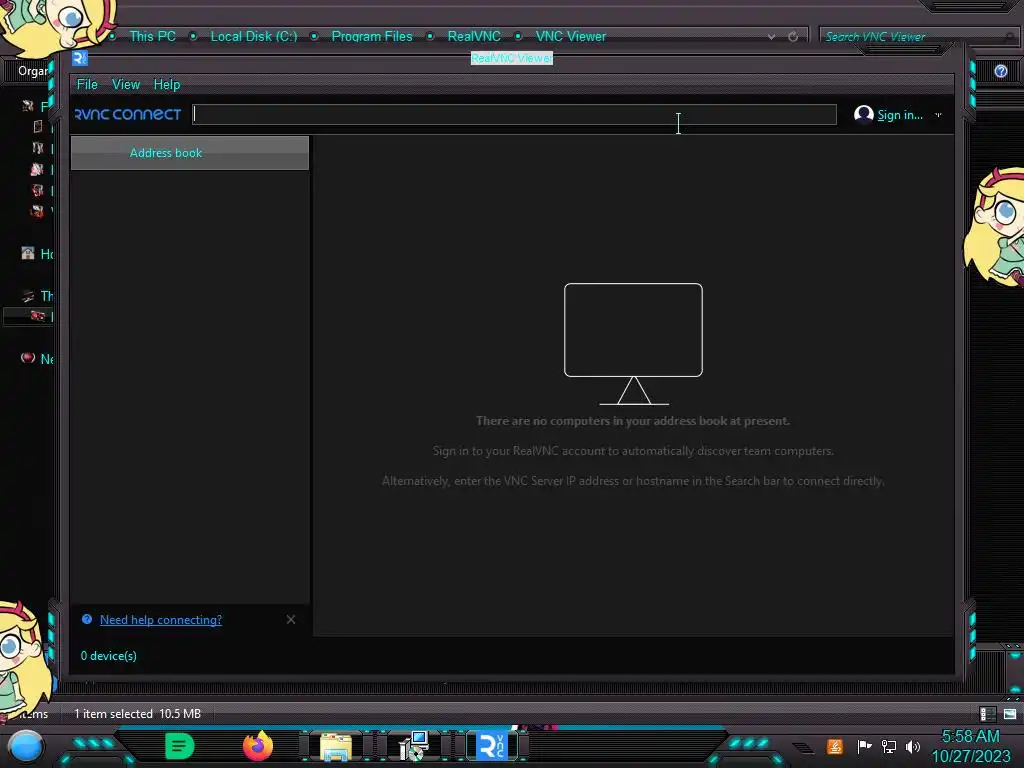The image size is (1024, 768).
Task: Click the This PC icon in Explorer sidebar
Action: tap(28, 296)
